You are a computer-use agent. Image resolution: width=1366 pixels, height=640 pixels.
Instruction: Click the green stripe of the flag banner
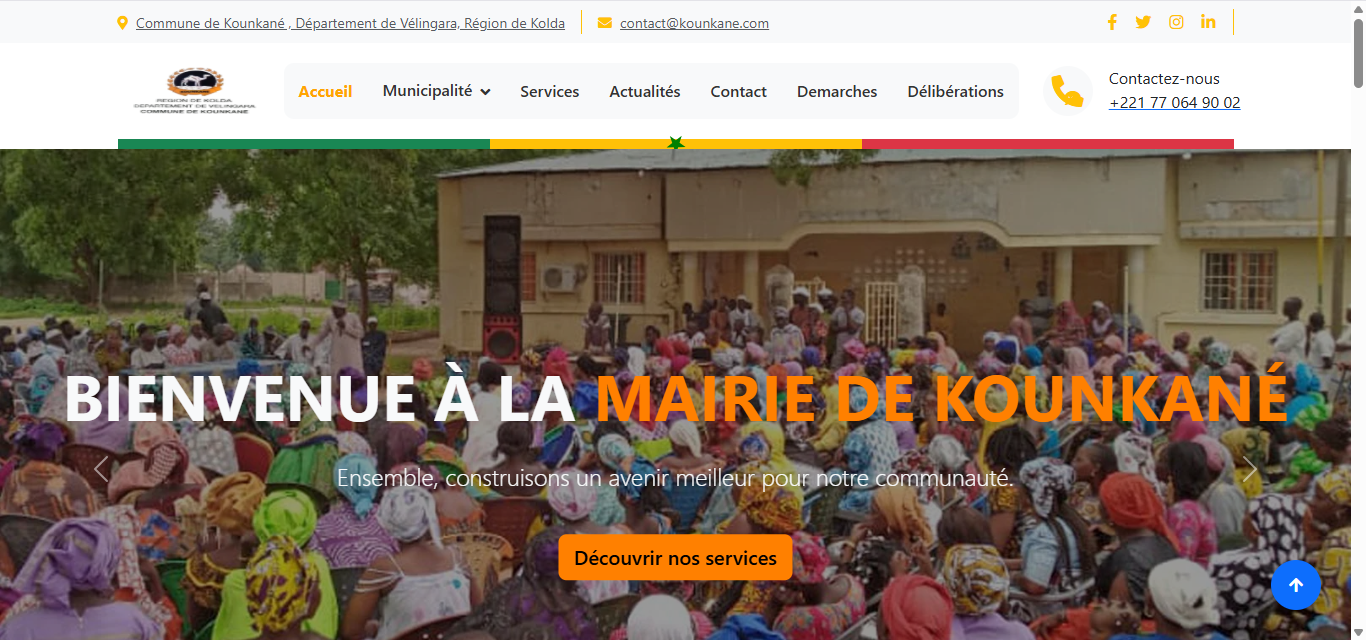click(x=300, y=143)
